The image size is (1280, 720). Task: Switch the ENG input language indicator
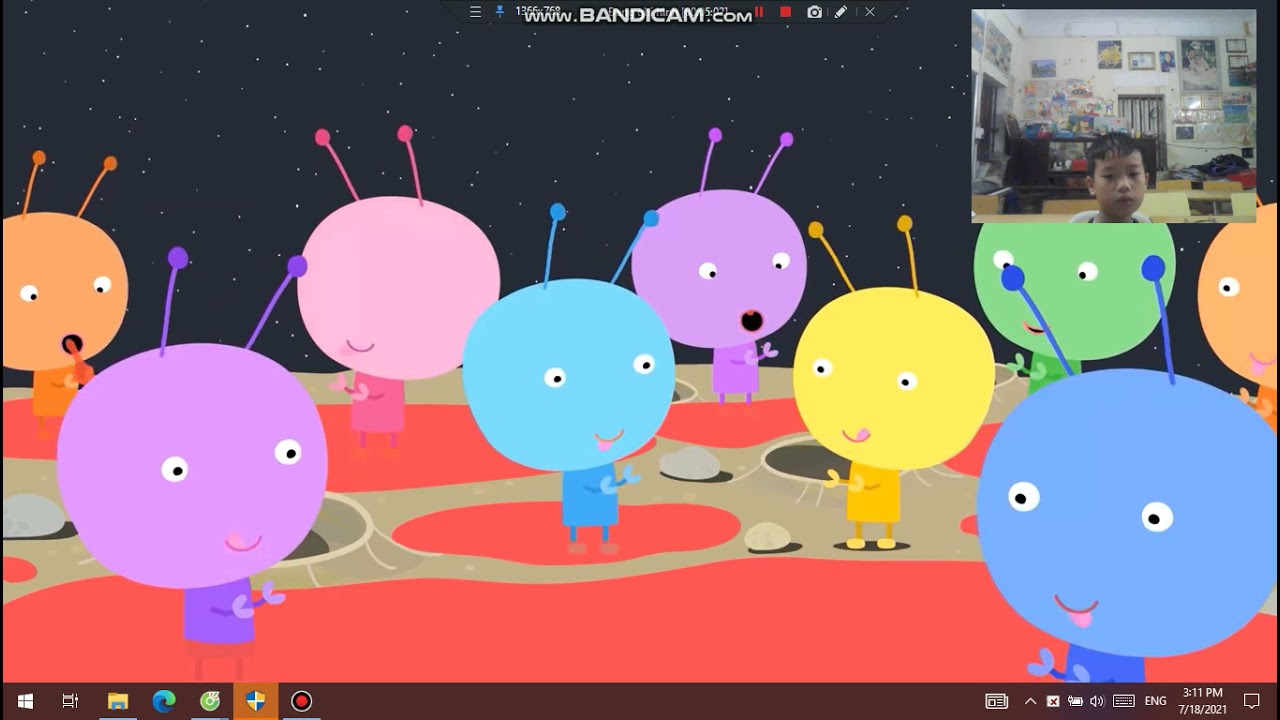pos(1156,701)
